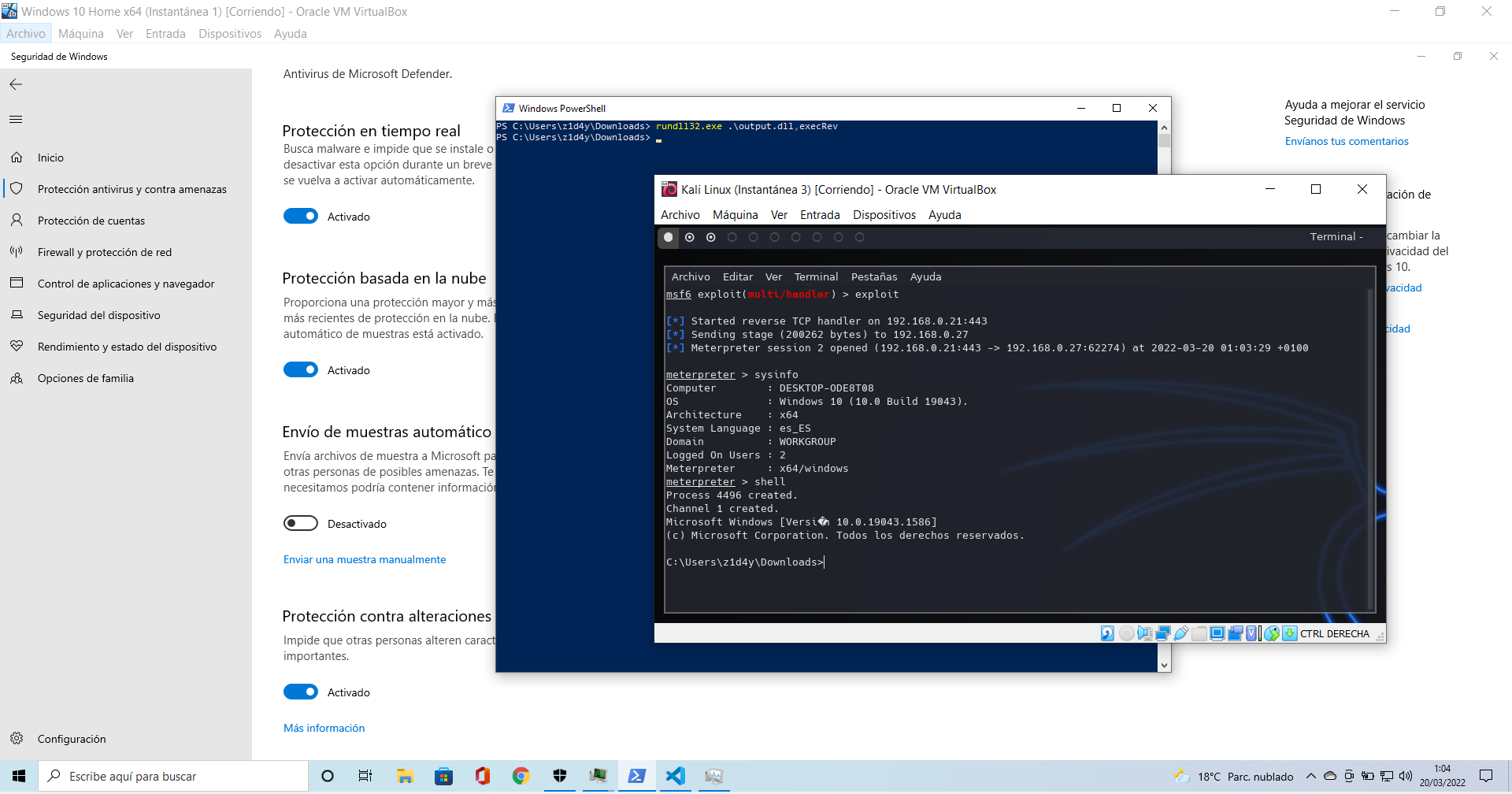Select the Protección de cuentas person icon
This screenshot has width=1512, height=794.
[17, 221]
